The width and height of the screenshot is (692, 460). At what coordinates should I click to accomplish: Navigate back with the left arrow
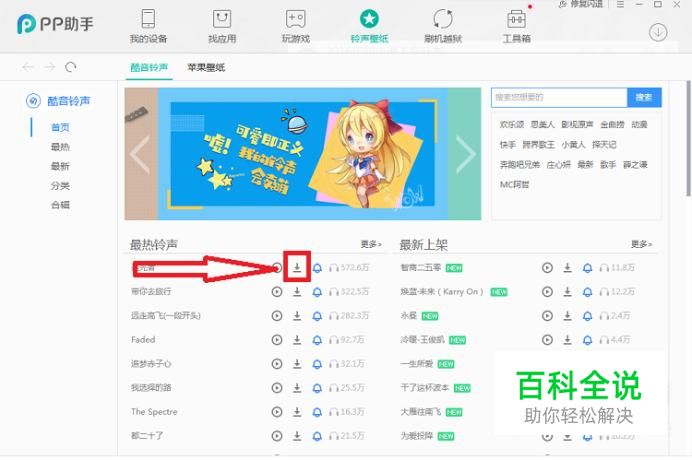coord(28,67)
